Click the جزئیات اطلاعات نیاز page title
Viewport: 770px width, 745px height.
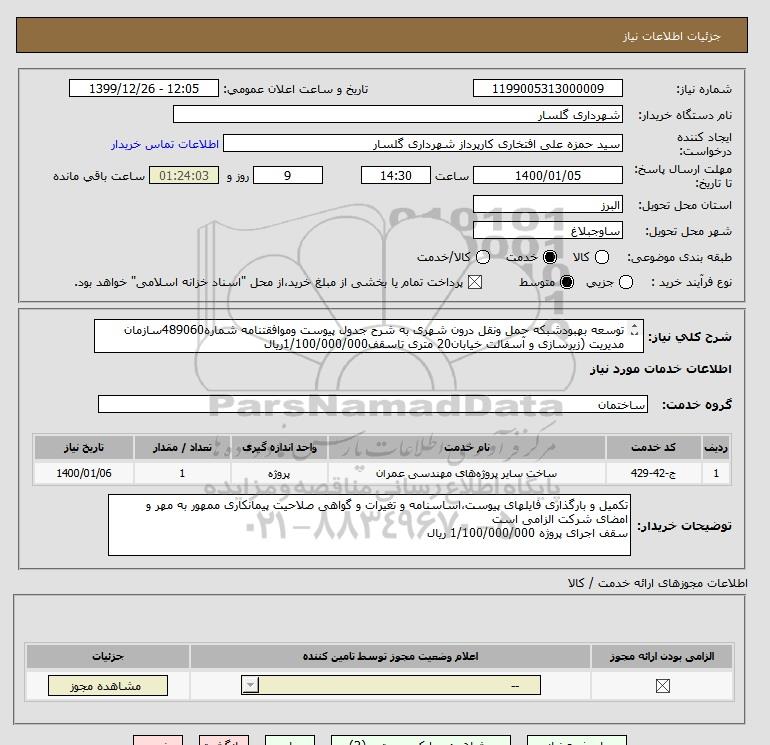point(671,36)
